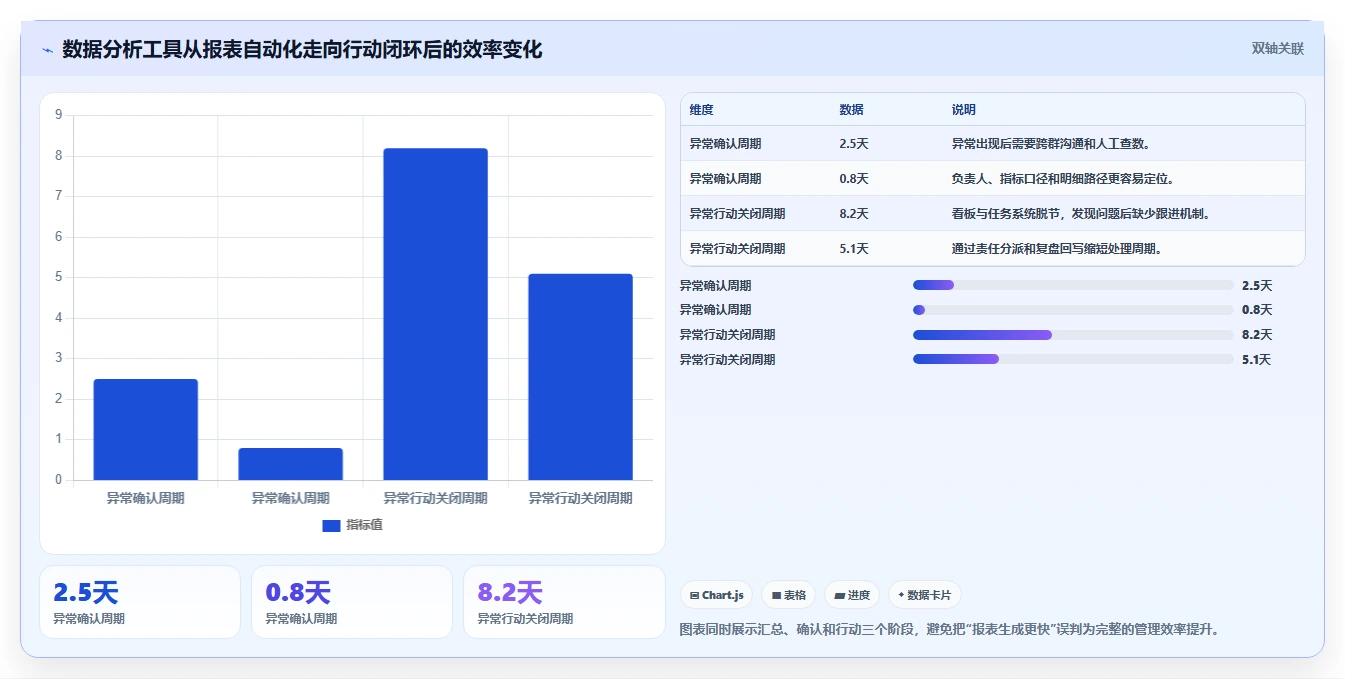Click the lightning icon beside the page title
Image resolution: width=1345 pixels, height=679 pixels.
click(47, 50)
